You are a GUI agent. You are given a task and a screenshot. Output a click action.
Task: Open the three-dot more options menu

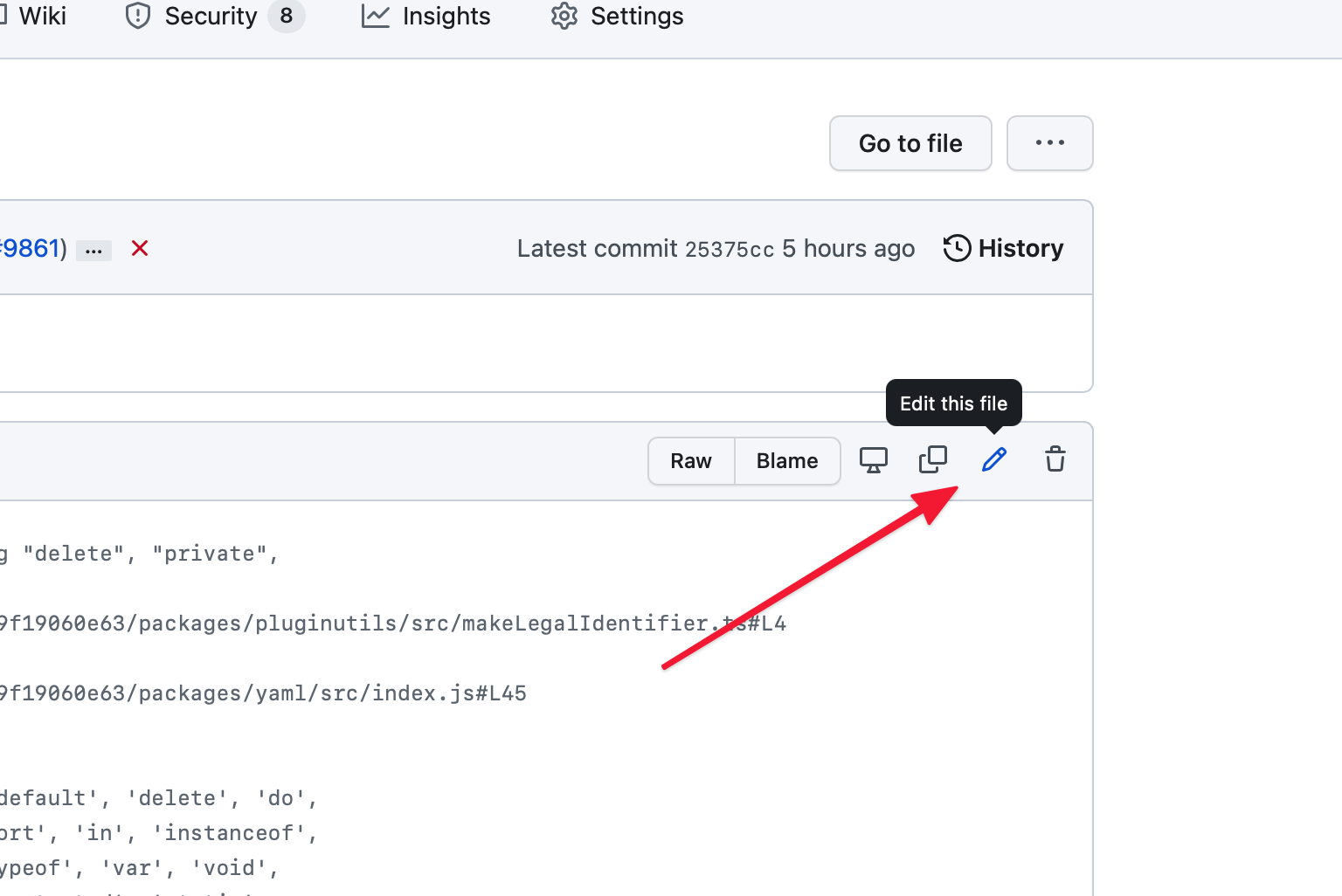(x=1050, y=143)
